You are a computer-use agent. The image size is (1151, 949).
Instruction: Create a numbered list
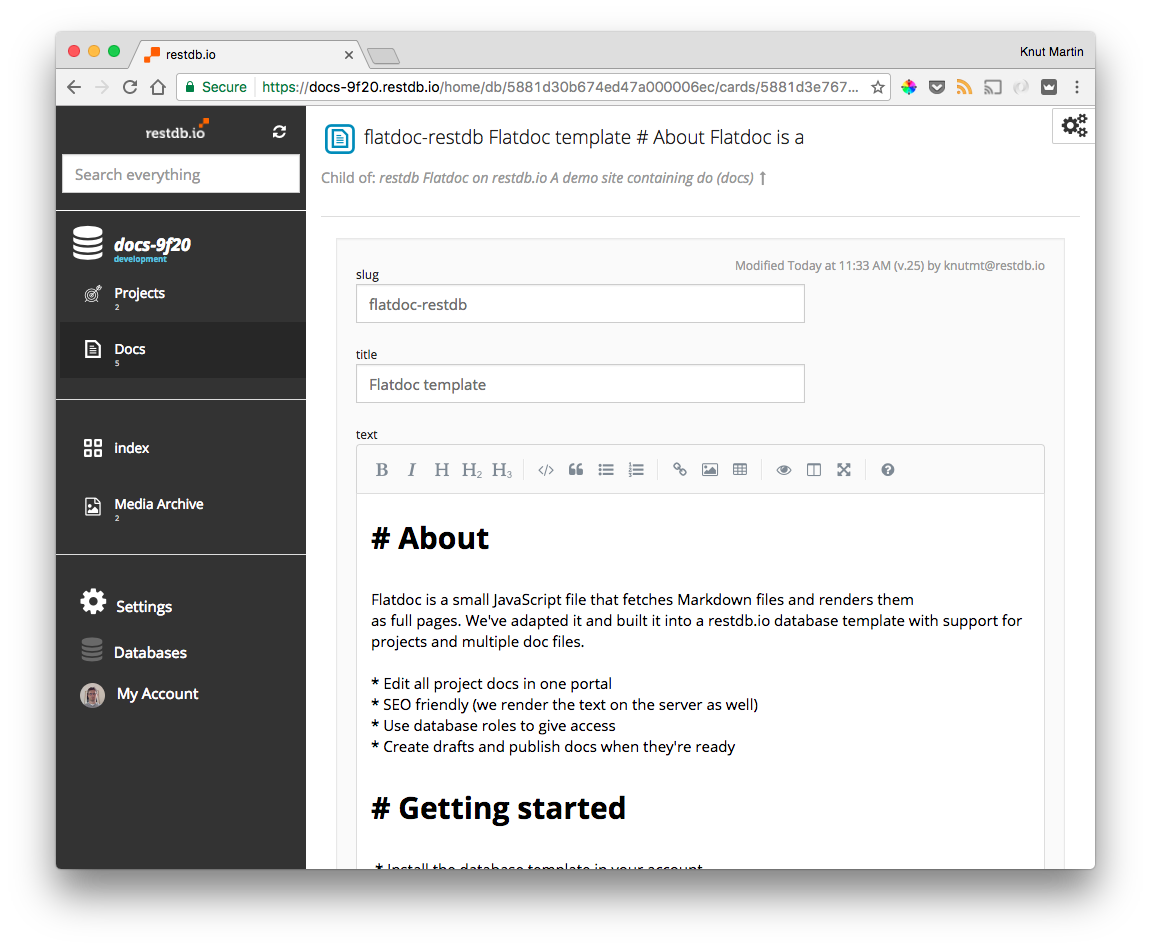(x=636, y=470)
